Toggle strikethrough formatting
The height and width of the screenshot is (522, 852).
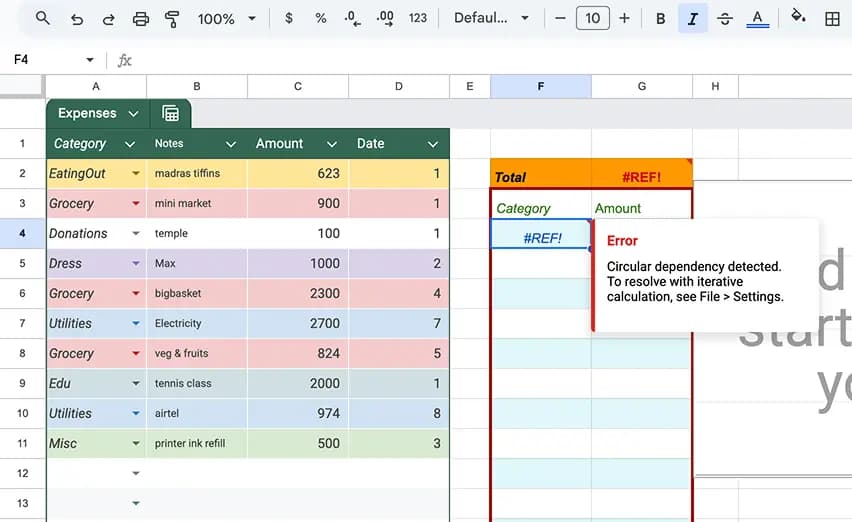coord(725,19)
